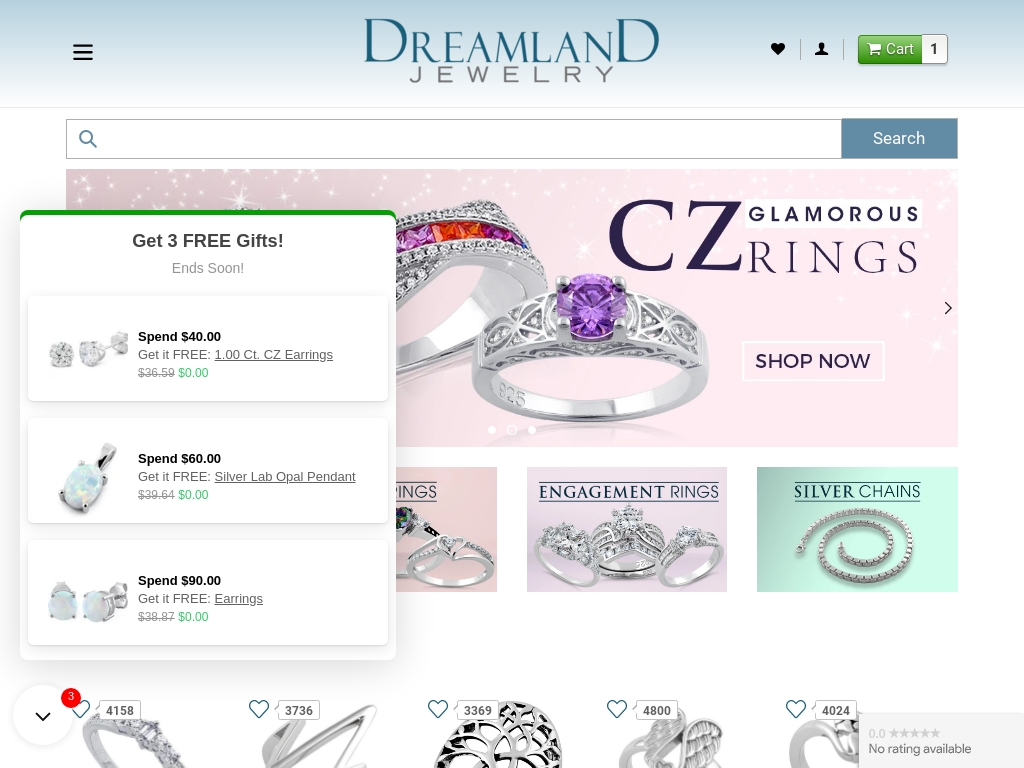Click SHOP NOW on CZ Rings banner
This screenshot has width=1024, height=768.
[x=813, y=361]
